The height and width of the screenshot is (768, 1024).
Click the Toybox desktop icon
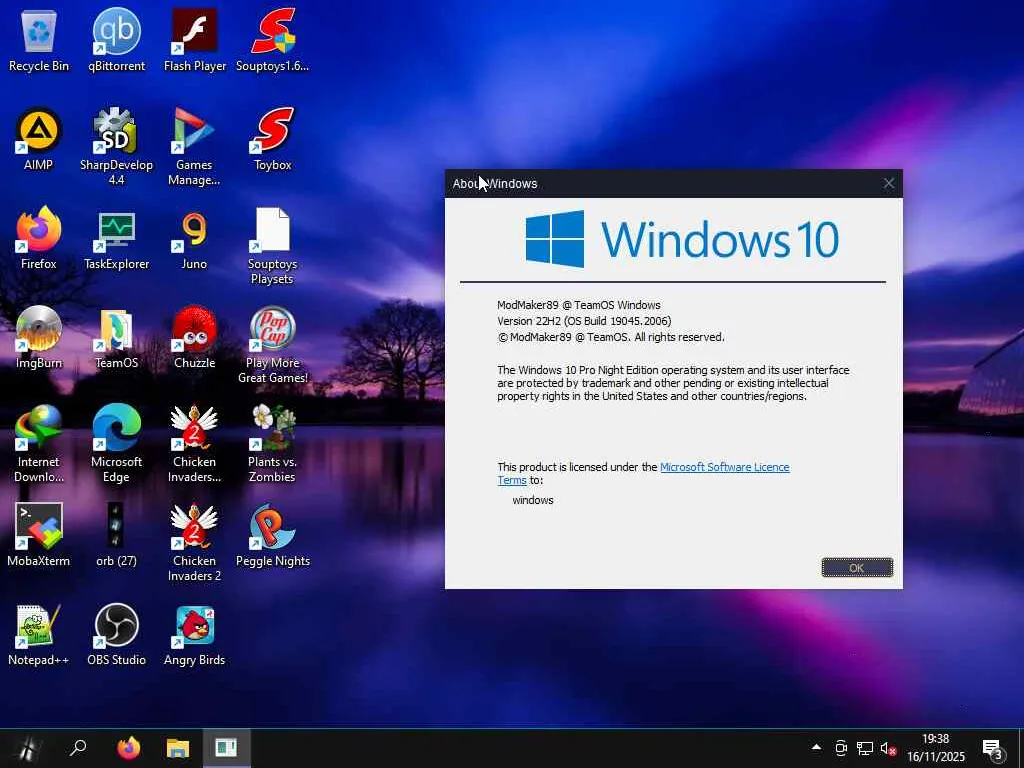272,139
